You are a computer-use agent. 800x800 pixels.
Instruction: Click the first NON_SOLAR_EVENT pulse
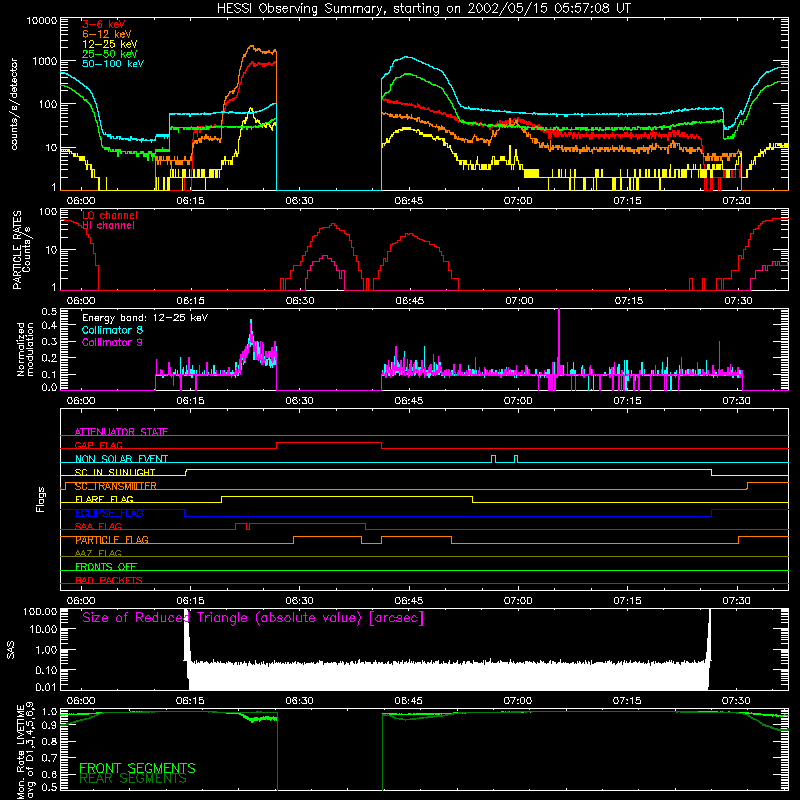pyautogui.click(x=493, y=459)
